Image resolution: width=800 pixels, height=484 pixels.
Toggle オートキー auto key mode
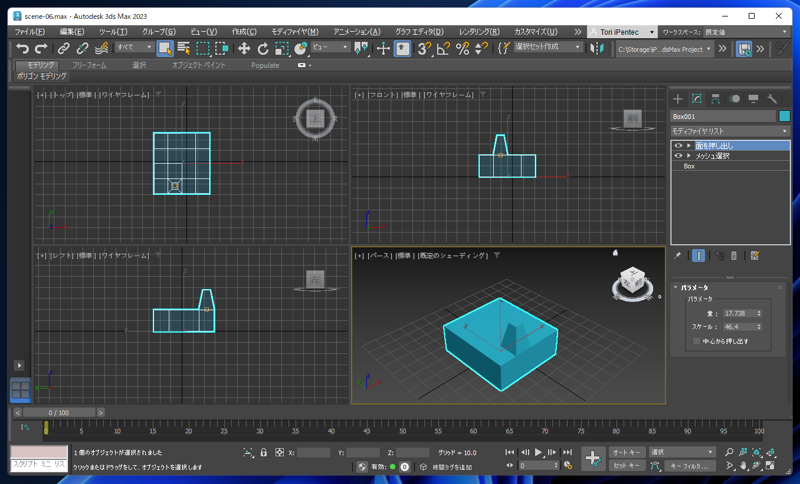pyautogui.click(x=627, y=452)
